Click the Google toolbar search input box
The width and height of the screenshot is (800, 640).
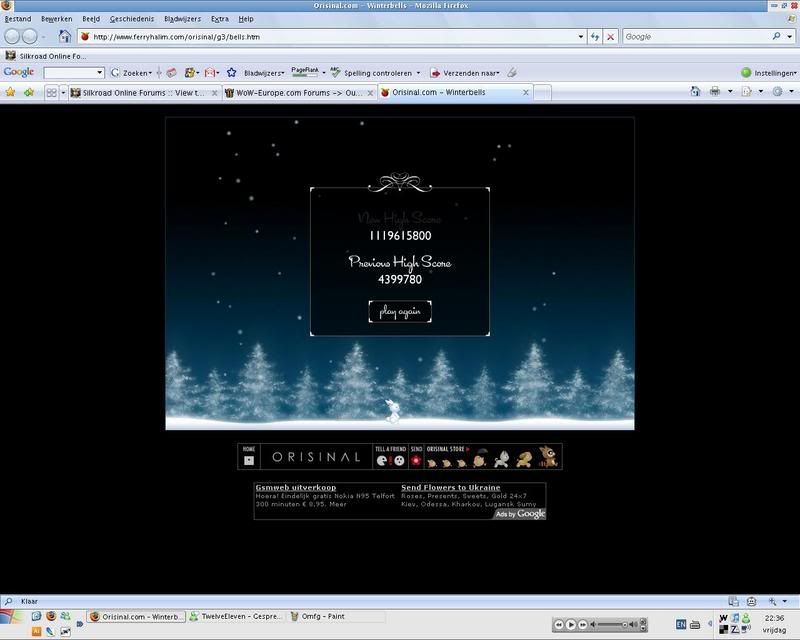coord(69,73)
